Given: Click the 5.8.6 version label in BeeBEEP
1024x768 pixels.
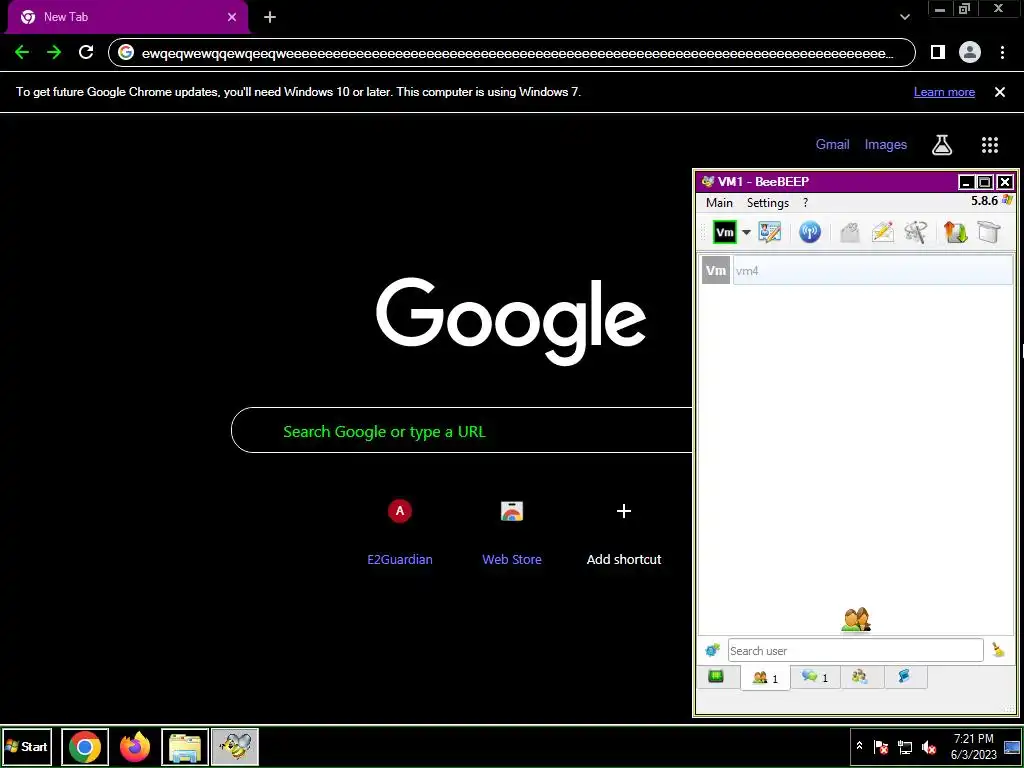Looking at the screenshot, I should click(984, 200).
